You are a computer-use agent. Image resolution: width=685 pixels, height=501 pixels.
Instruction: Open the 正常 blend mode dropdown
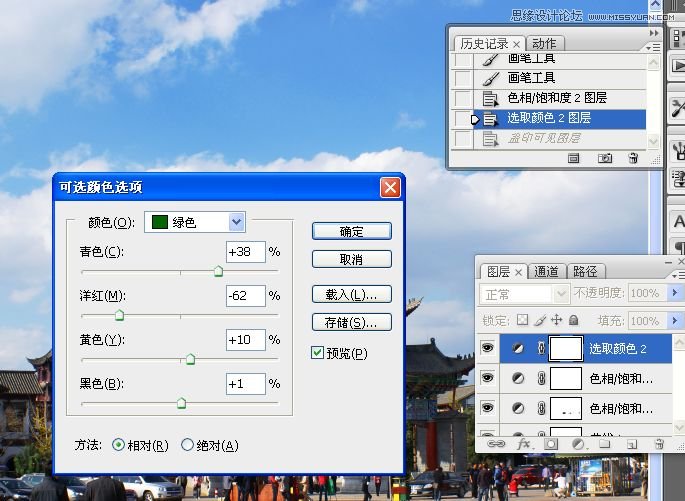tap(525, 294)
